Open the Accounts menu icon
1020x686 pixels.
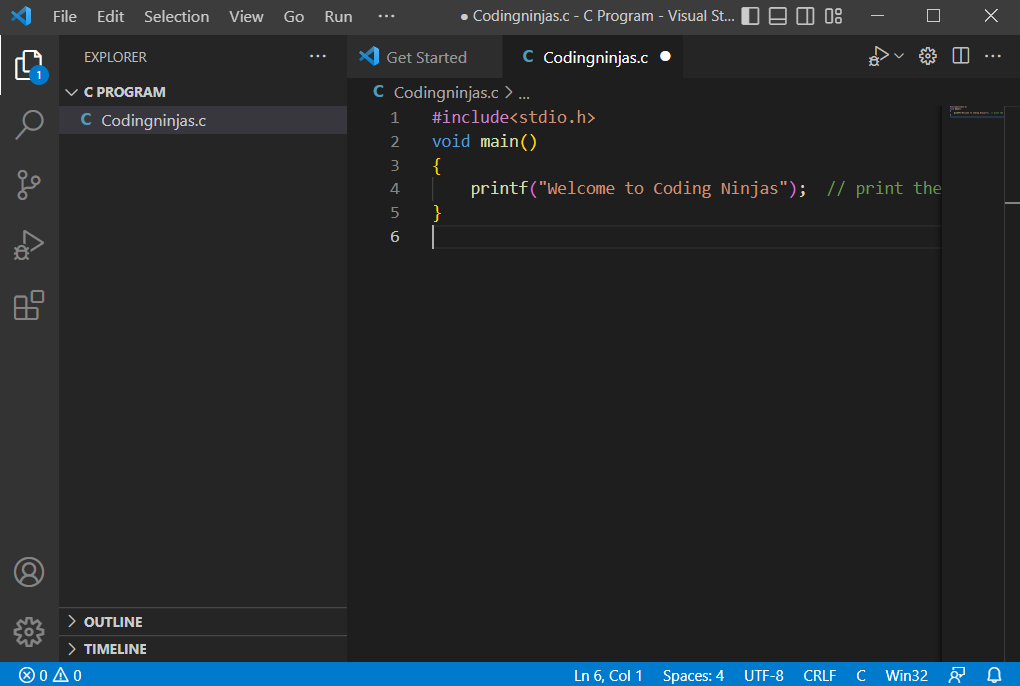tap(29, 572)
